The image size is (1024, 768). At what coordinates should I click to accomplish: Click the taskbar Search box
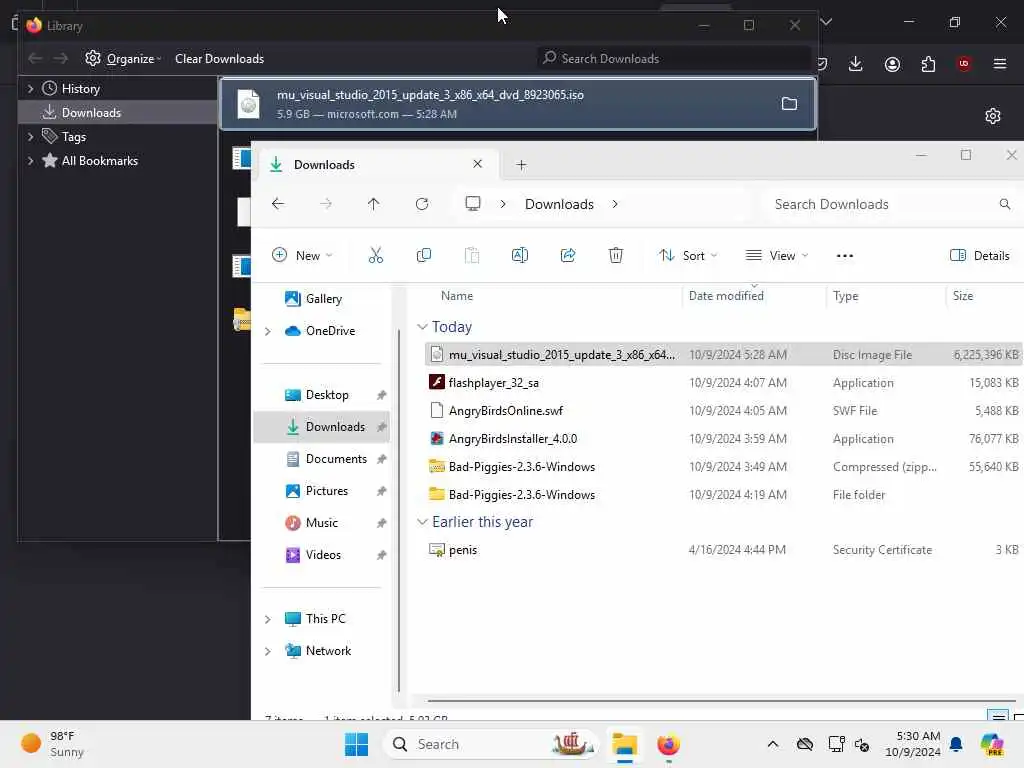click(x=491, y=744)
